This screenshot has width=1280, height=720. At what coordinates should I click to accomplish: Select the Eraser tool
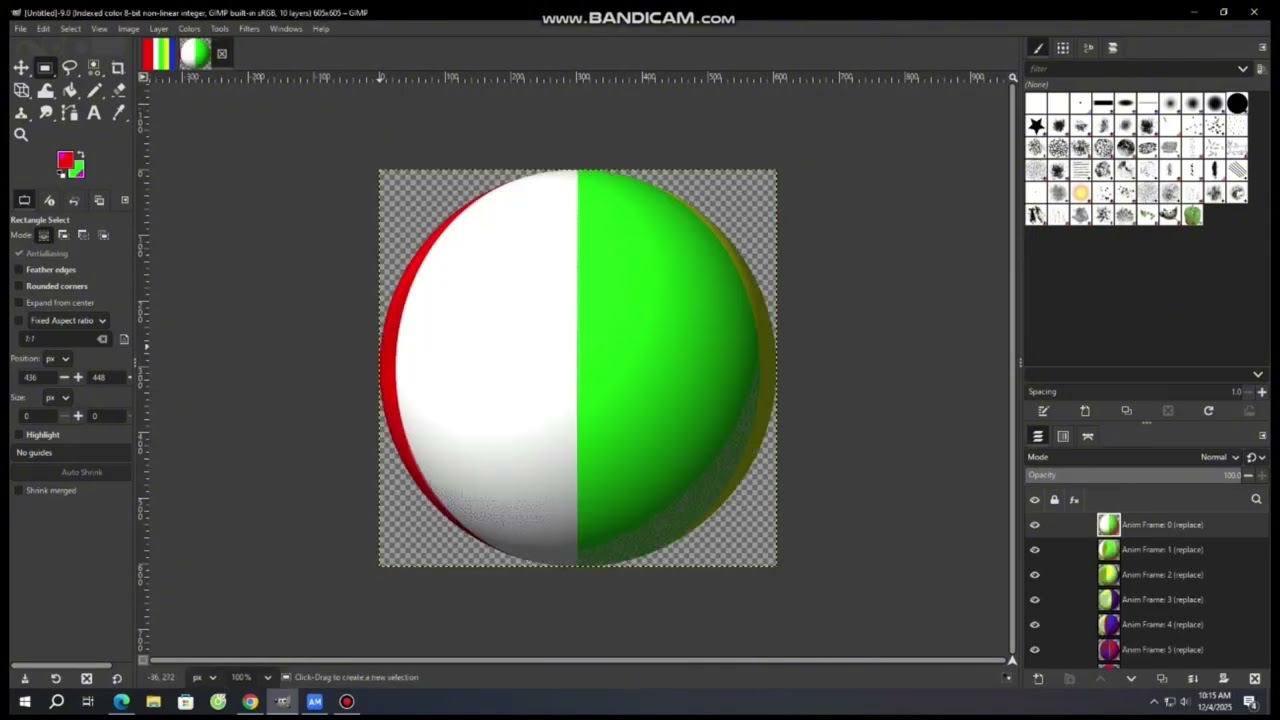[x=118, y=91]
